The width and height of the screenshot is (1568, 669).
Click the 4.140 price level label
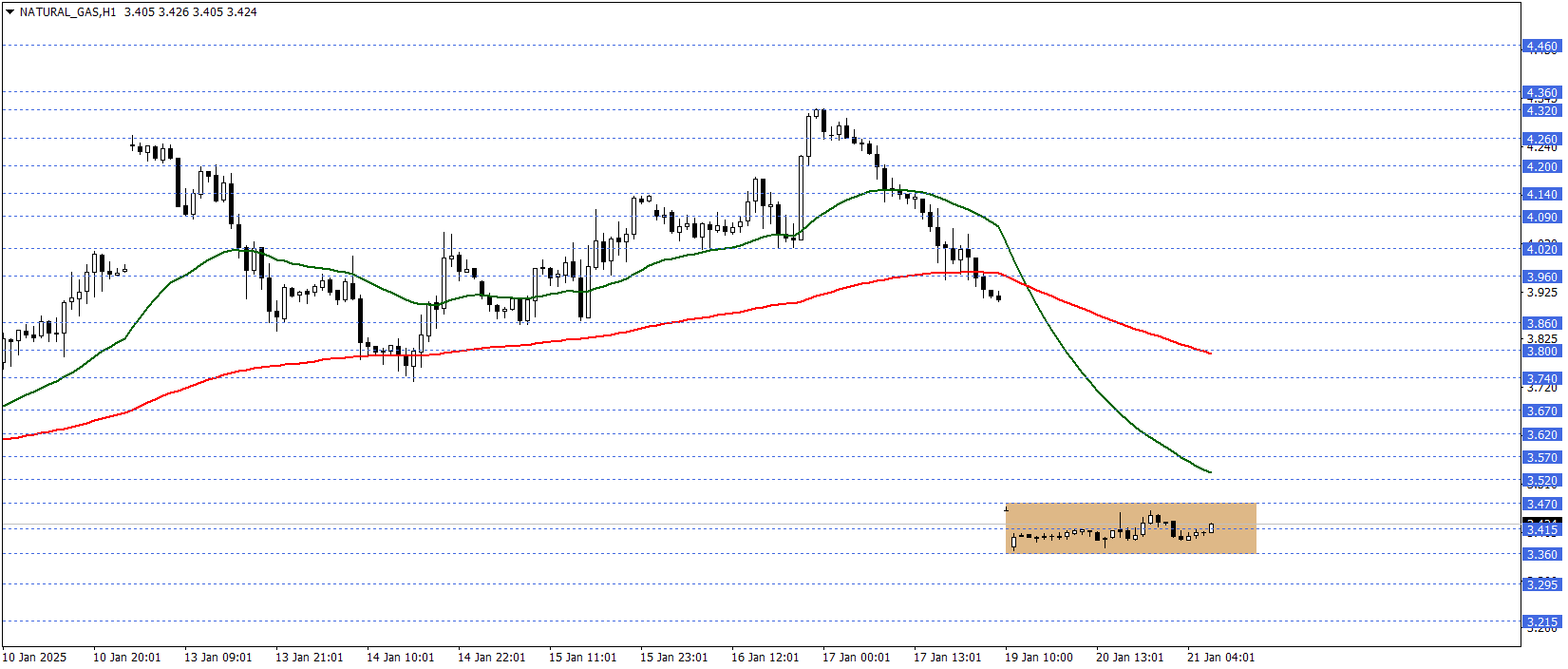click(1541, 194)
